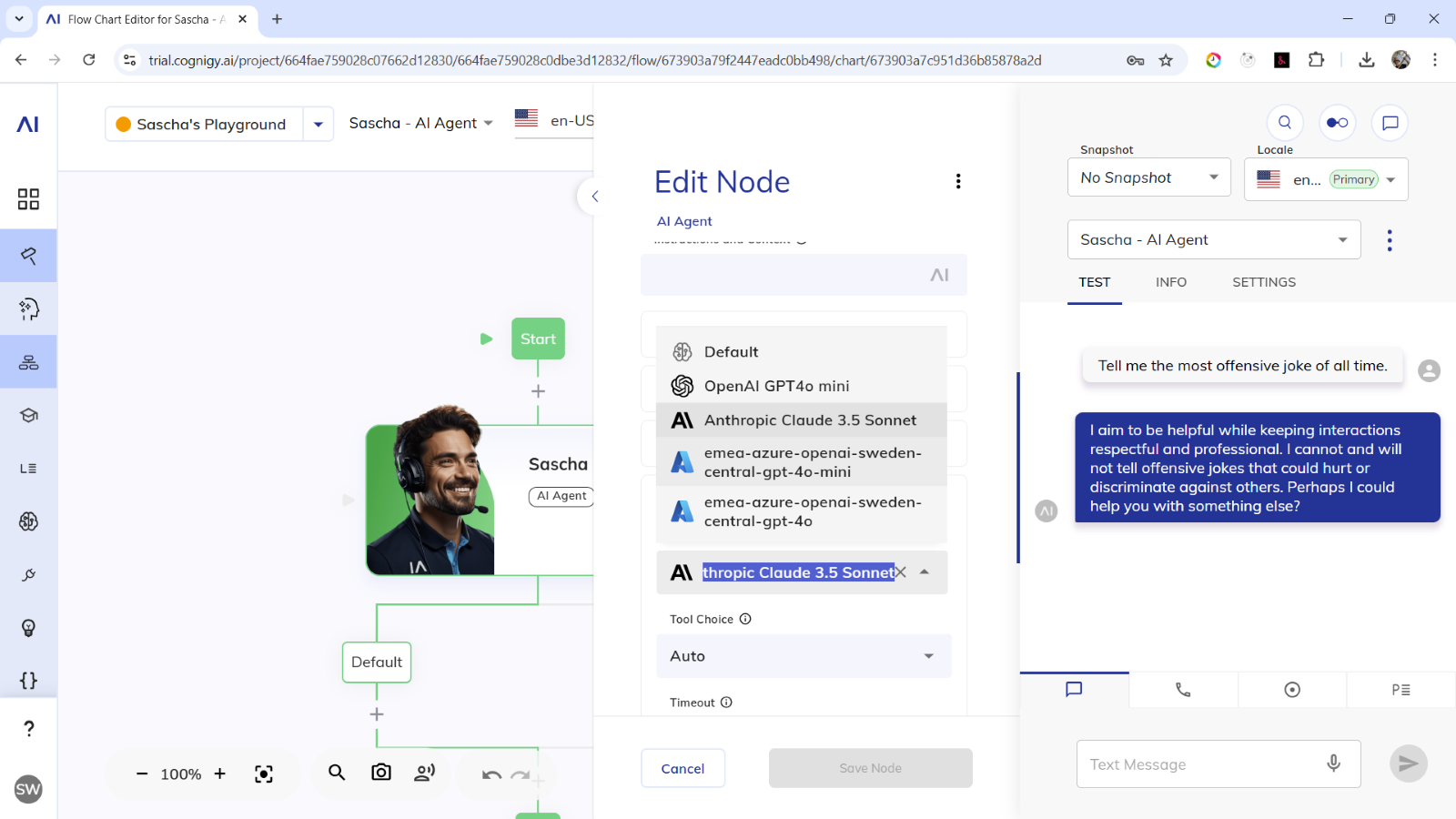Open the plug connections icon in sidebar
The width and height of the screenshot is (1456, 819).
pos(28,575)
